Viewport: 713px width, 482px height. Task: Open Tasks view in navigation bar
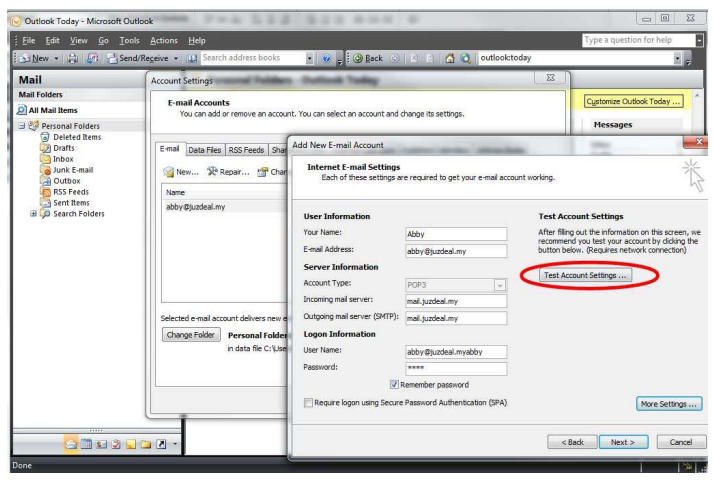tap(116, 444)
